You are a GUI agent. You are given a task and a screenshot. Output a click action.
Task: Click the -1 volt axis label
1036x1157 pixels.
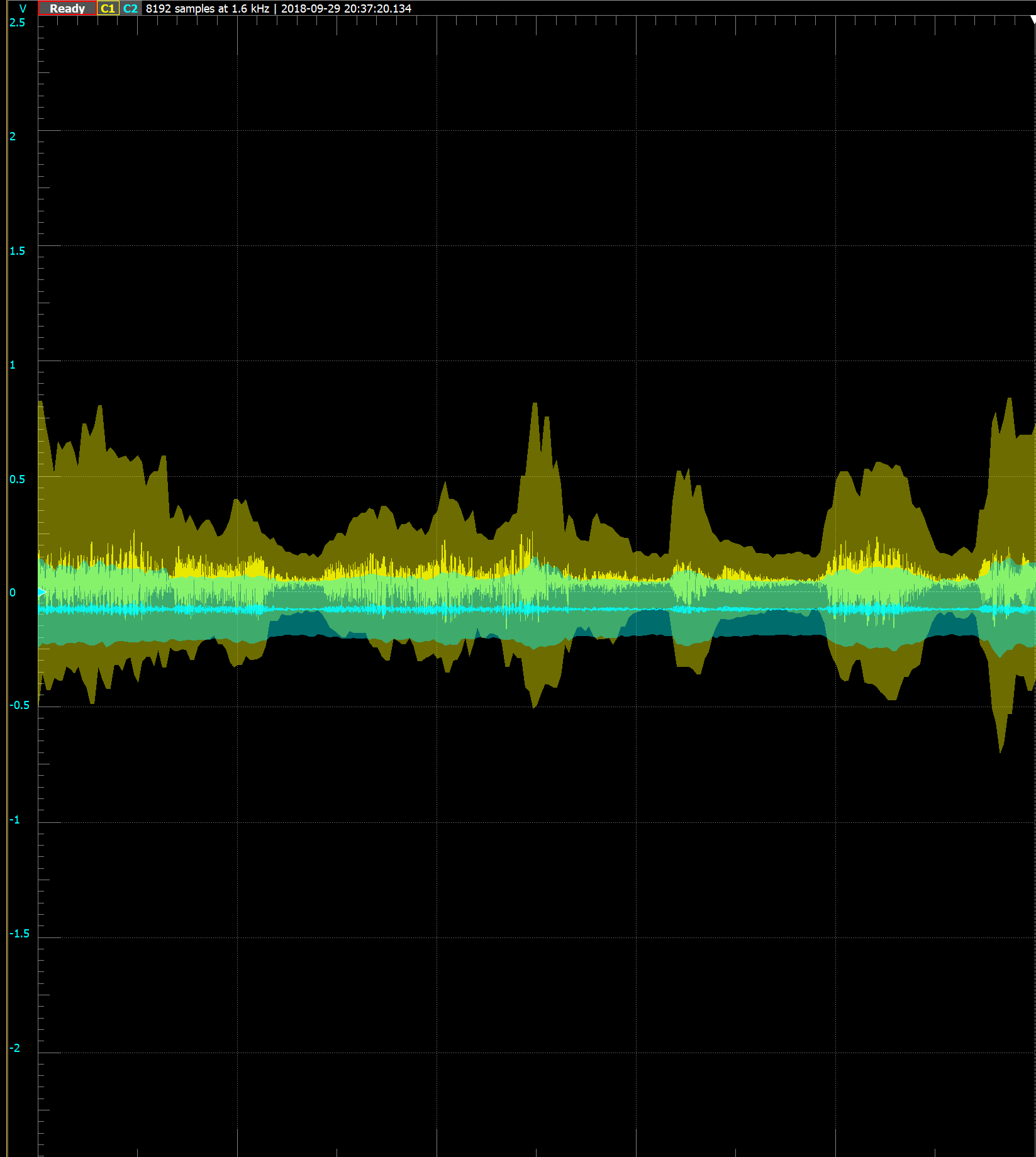[14, 820]
